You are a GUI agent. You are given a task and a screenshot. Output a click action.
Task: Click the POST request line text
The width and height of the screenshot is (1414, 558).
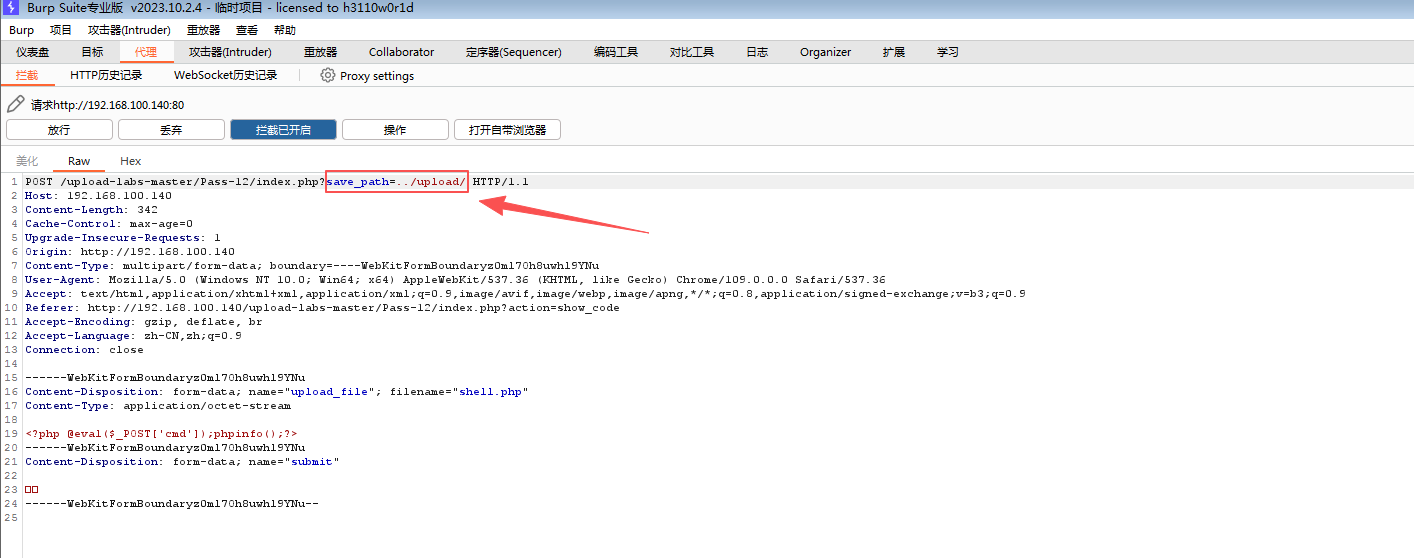(x=277, y=182)
